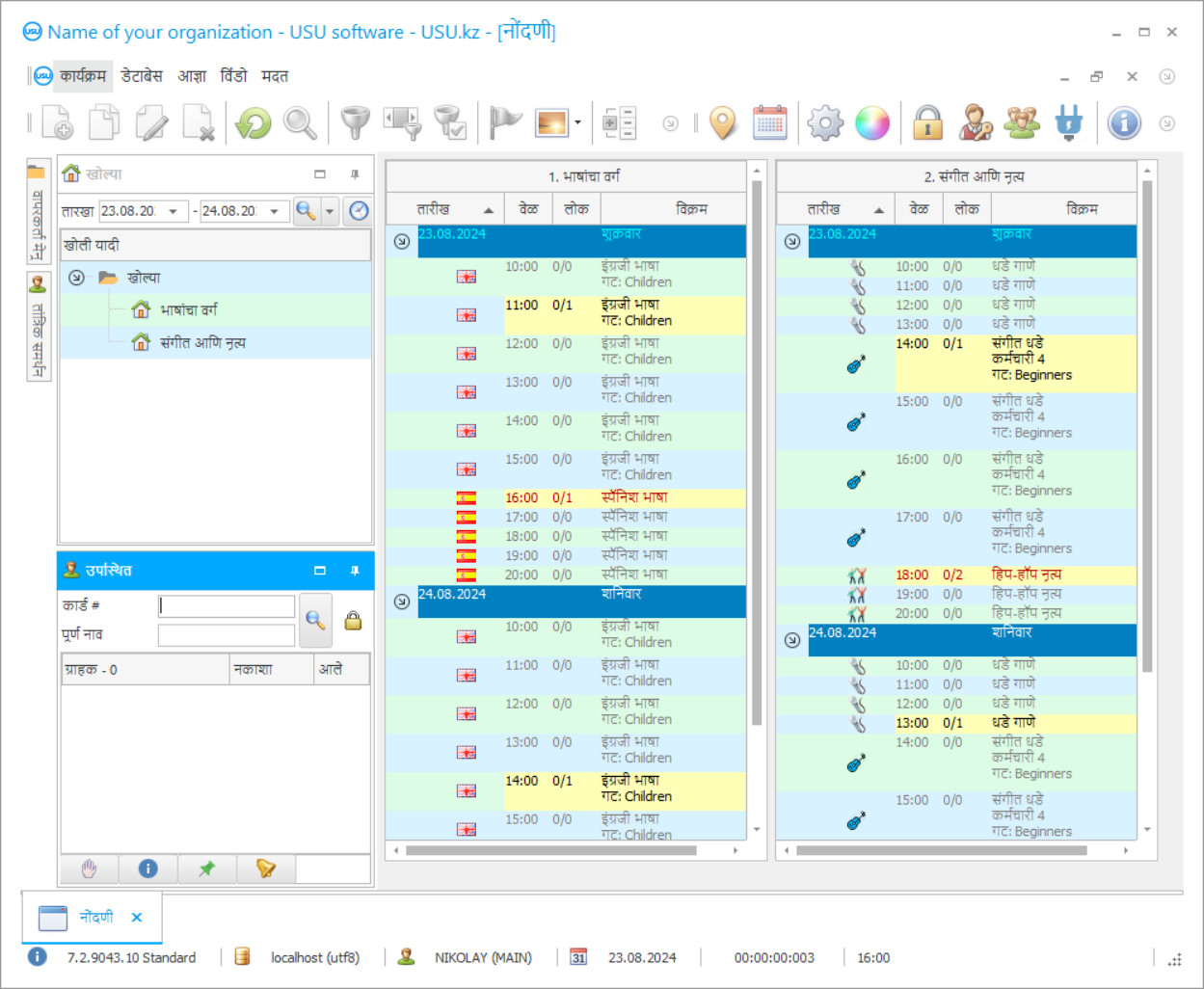Click the status bar info icon

click(x=37, y=957)
